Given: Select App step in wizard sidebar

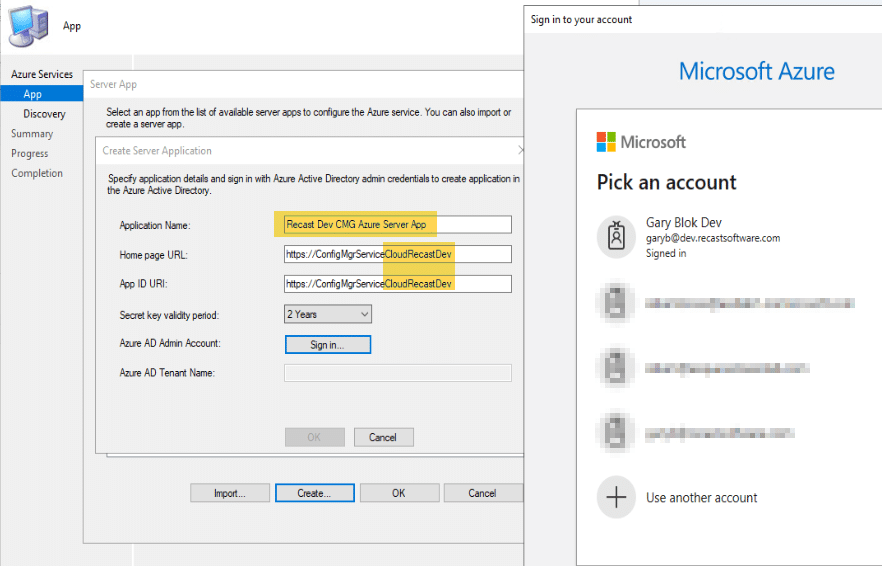Looking at the screenshot, I should [x=33, y=94].
